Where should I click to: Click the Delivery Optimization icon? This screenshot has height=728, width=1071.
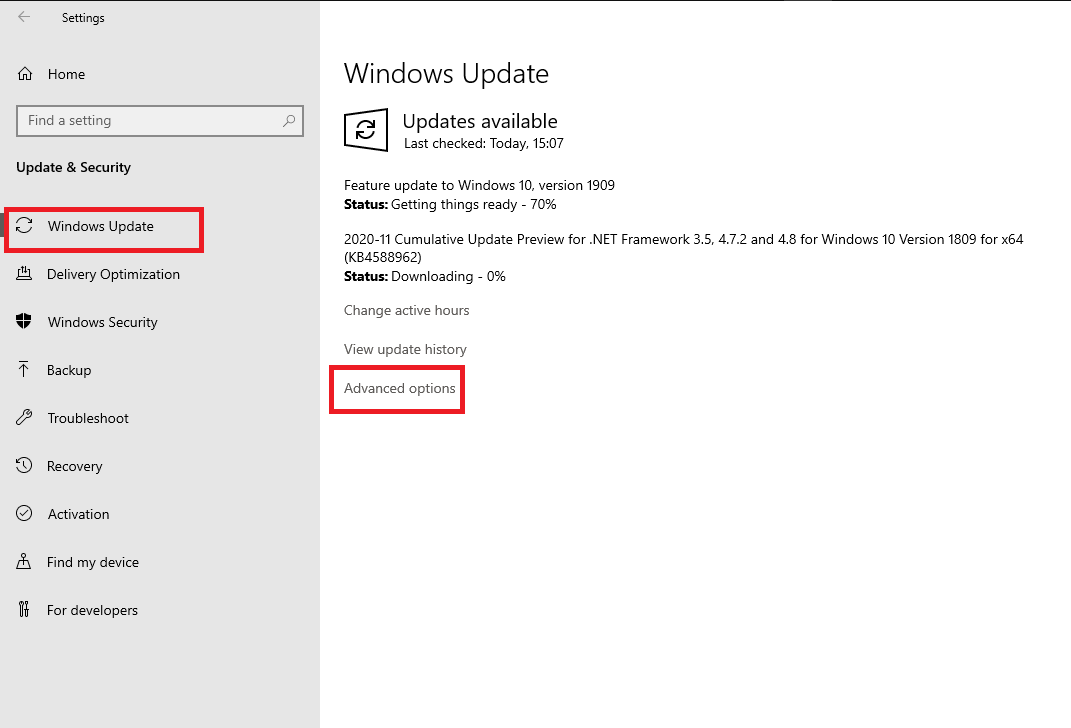click(25, 274)
